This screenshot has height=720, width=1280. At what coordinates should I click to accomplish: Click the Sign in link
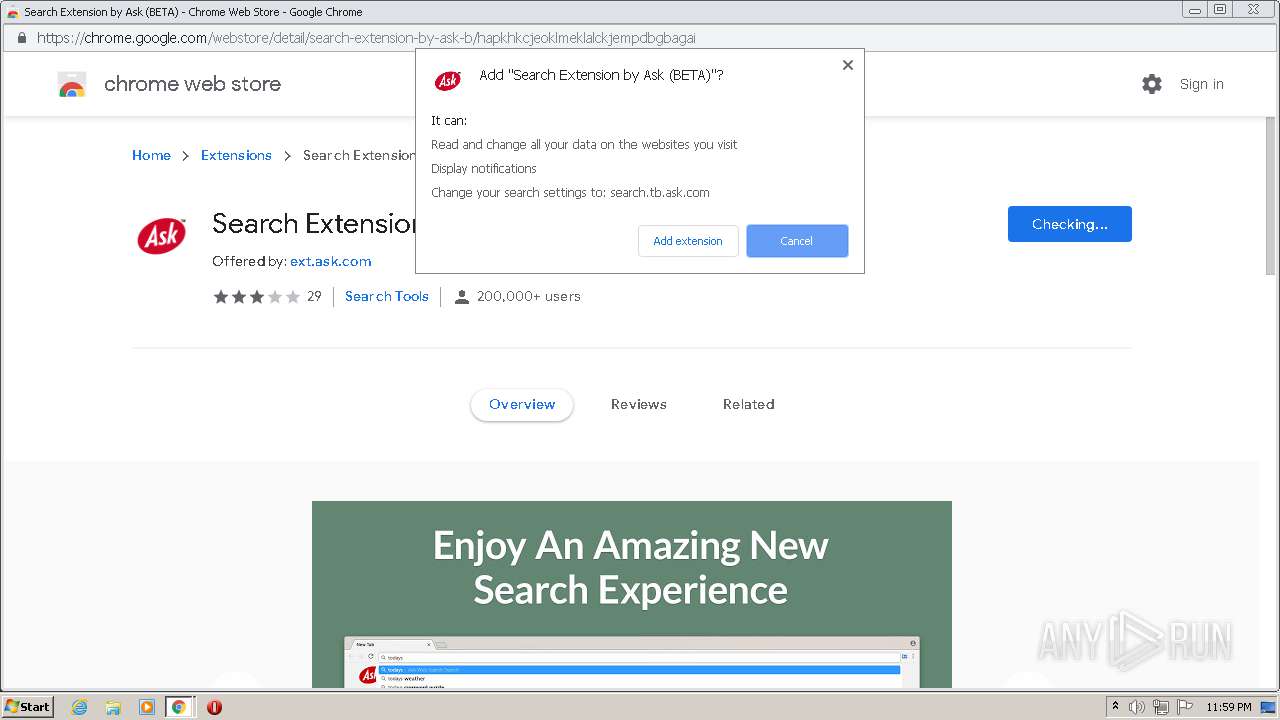coord(1201,84)
